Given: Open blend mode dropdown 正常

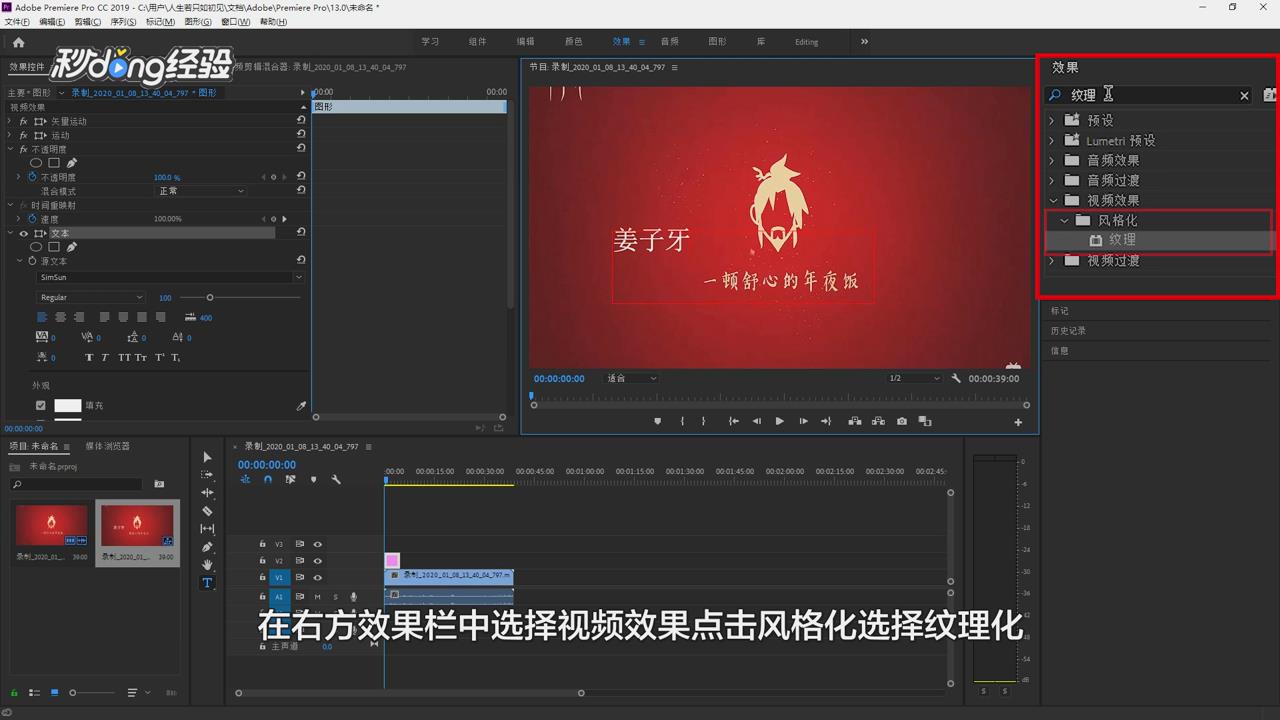Looking at the screenshot, I should (x=200, y=191).
